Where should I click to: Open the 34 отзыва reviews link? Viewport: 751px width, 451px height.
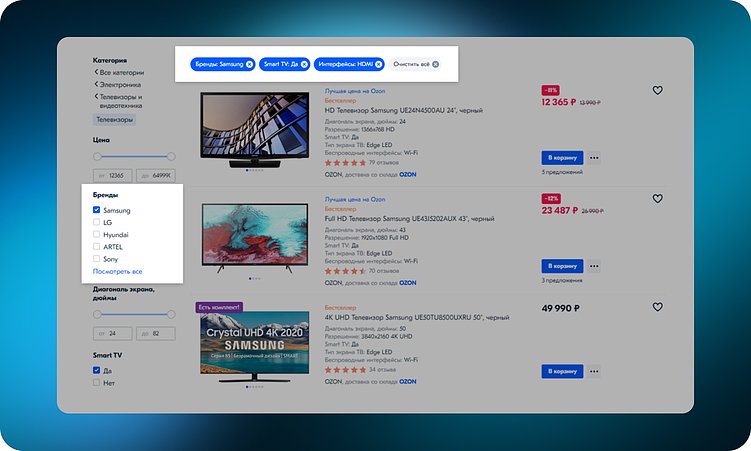pos(382,370)
